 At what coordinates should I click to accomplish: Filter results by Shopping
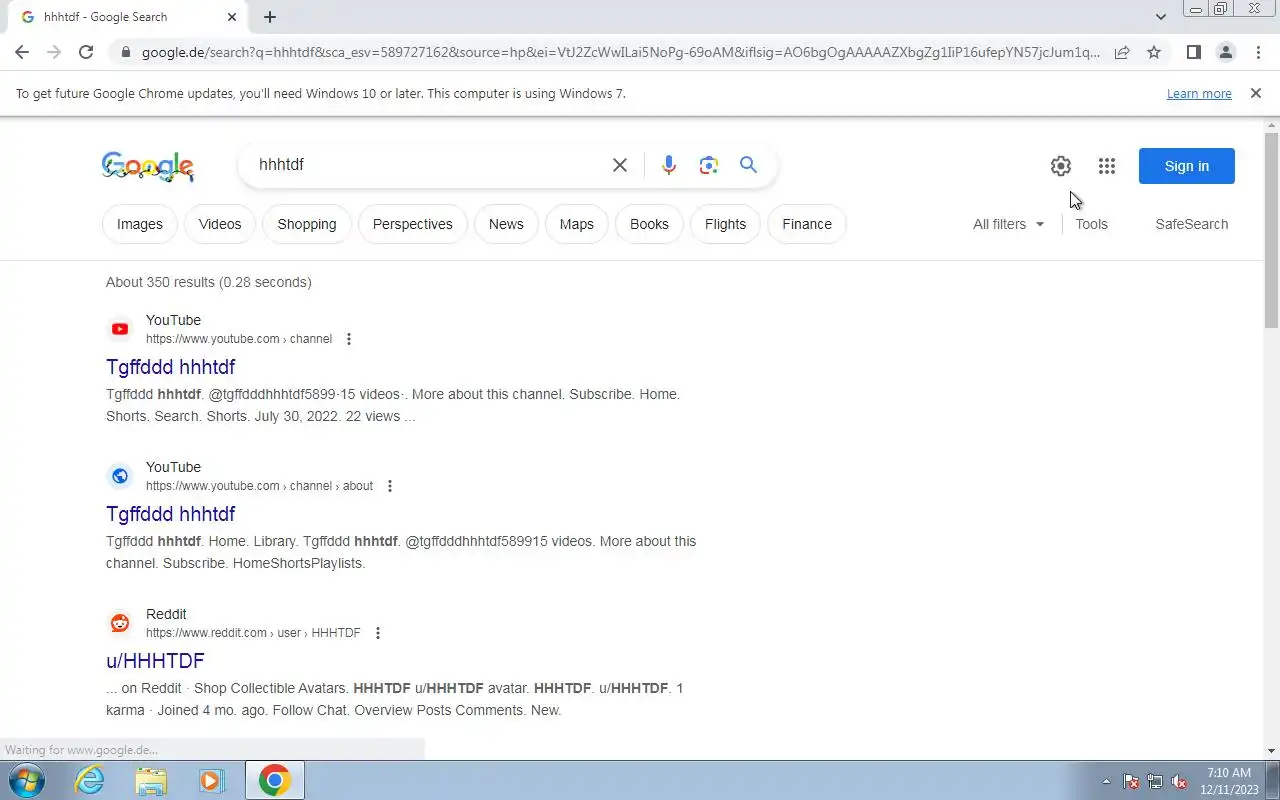307,224
